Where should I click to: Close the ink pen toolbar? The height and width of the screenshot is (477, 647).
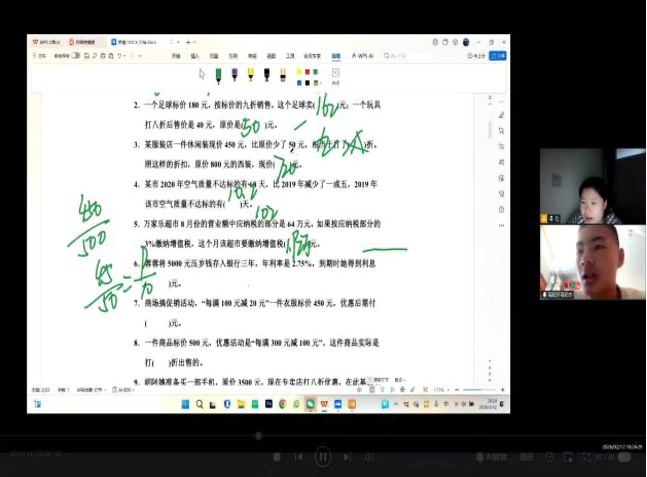(x=335, y=73)
